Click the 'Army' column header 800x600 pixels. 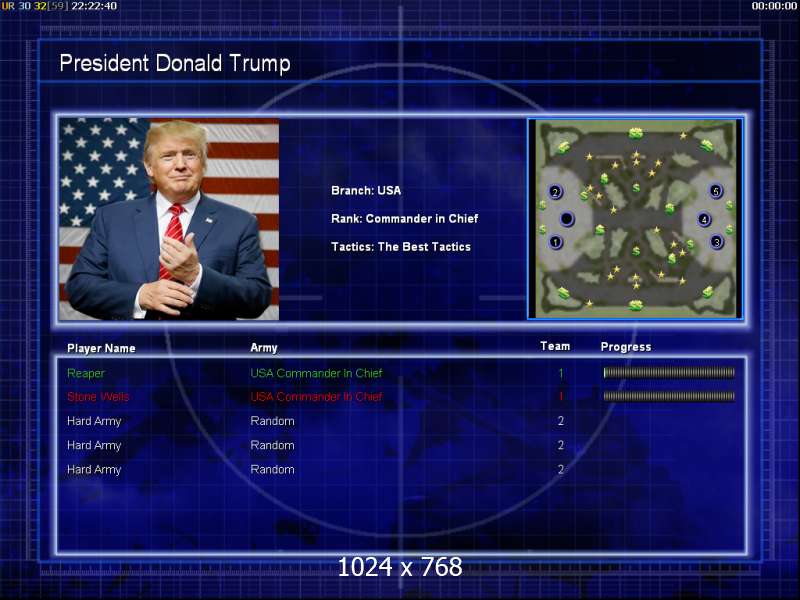pyautogui.click(x=264, y=347)
